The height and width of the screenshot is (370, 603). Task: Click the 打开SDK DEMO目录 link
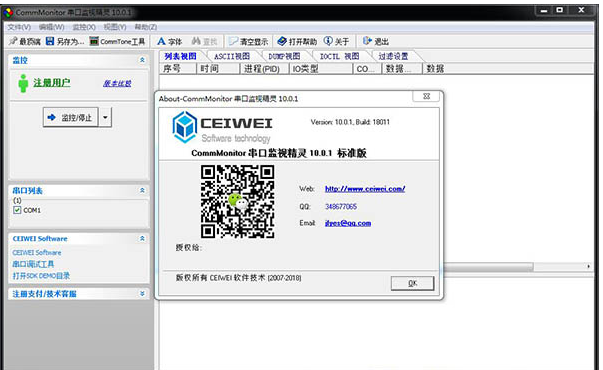[41, 276]
